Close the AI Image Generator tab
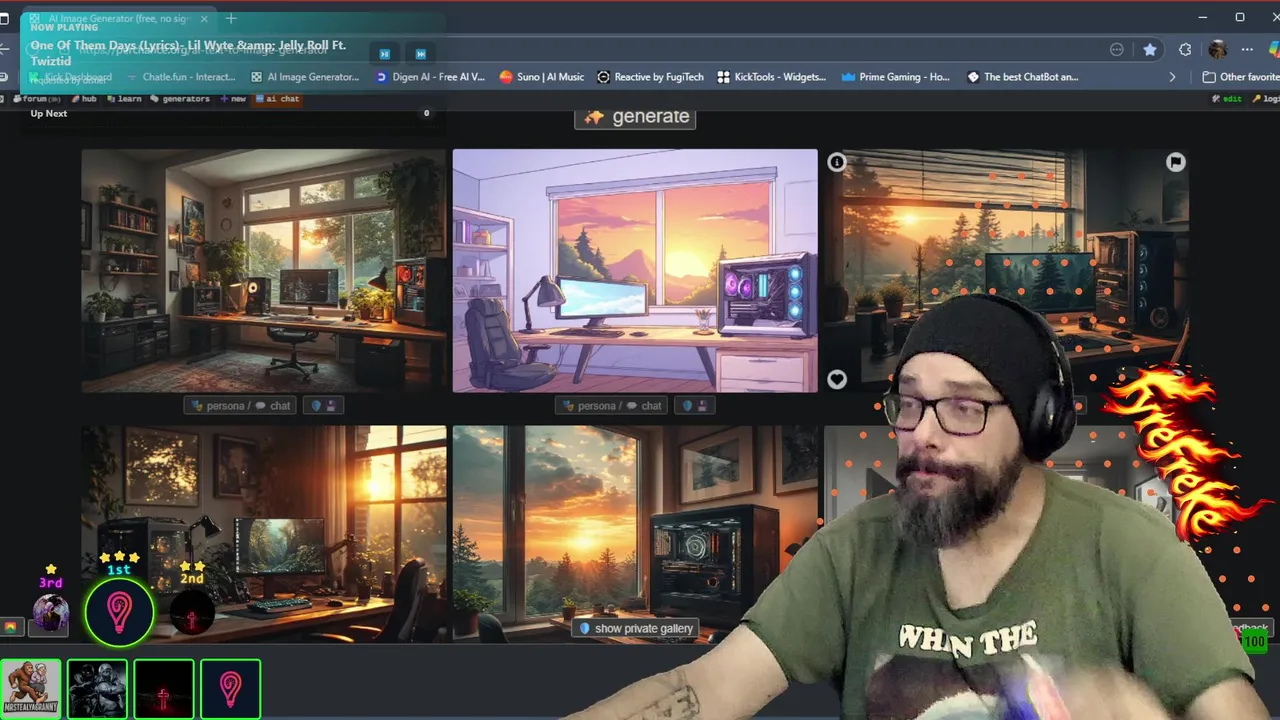 click(205, 18)
